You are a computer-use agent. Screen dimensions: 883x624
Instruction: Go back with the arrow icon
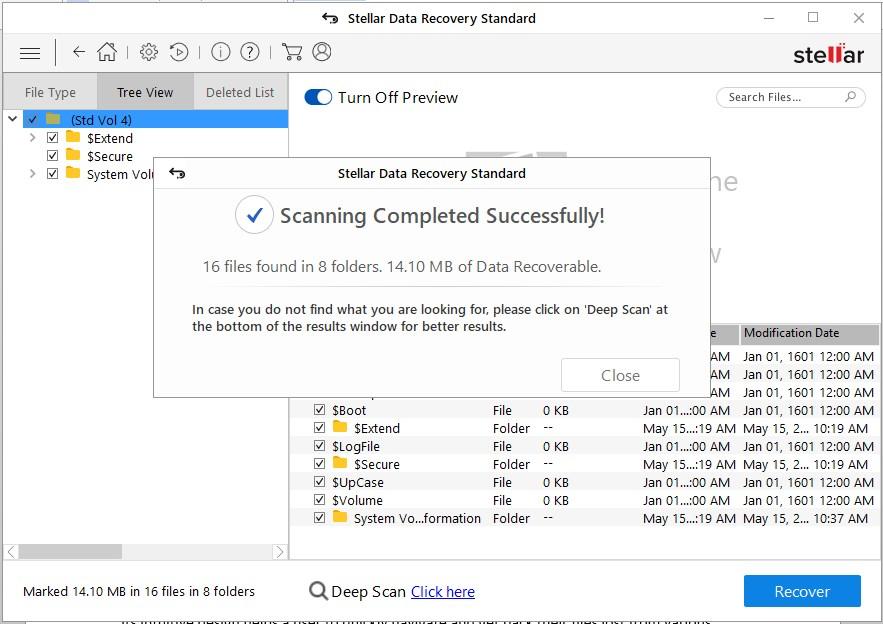click(78, 52)
